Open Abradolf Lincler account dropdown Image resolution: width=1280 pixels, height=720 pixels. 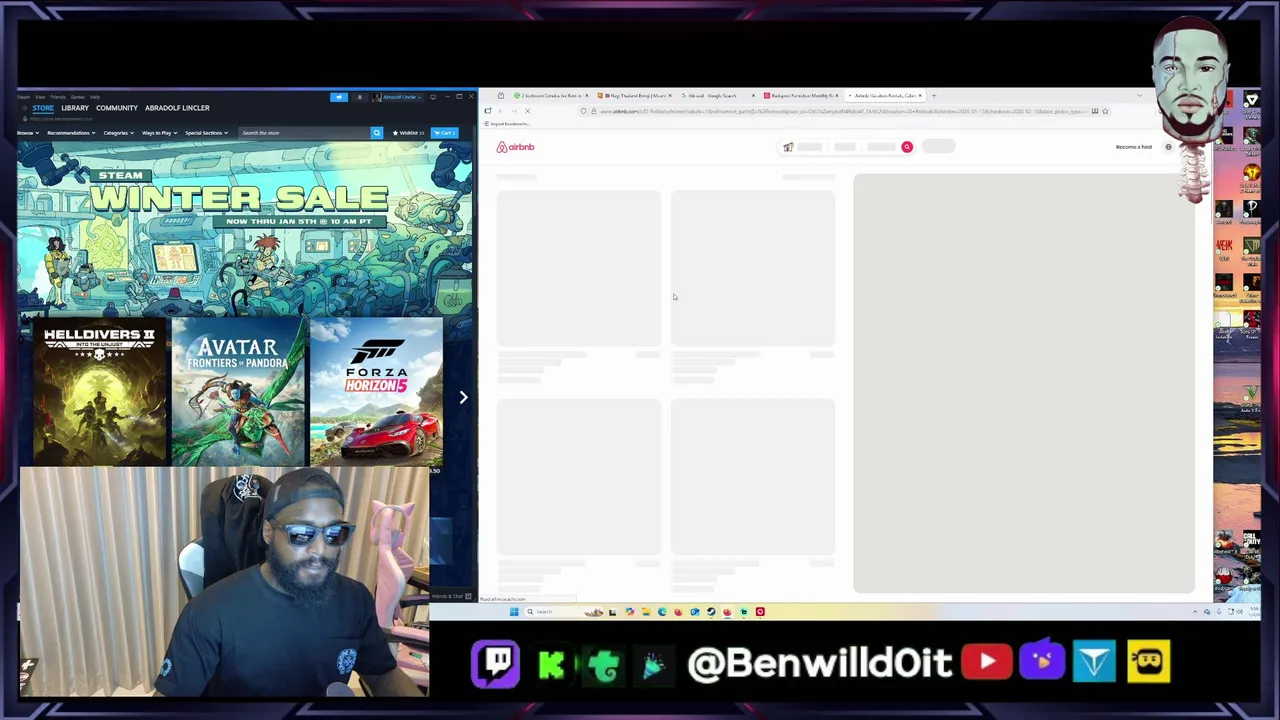pyautogui.click(x=399, y=97)
